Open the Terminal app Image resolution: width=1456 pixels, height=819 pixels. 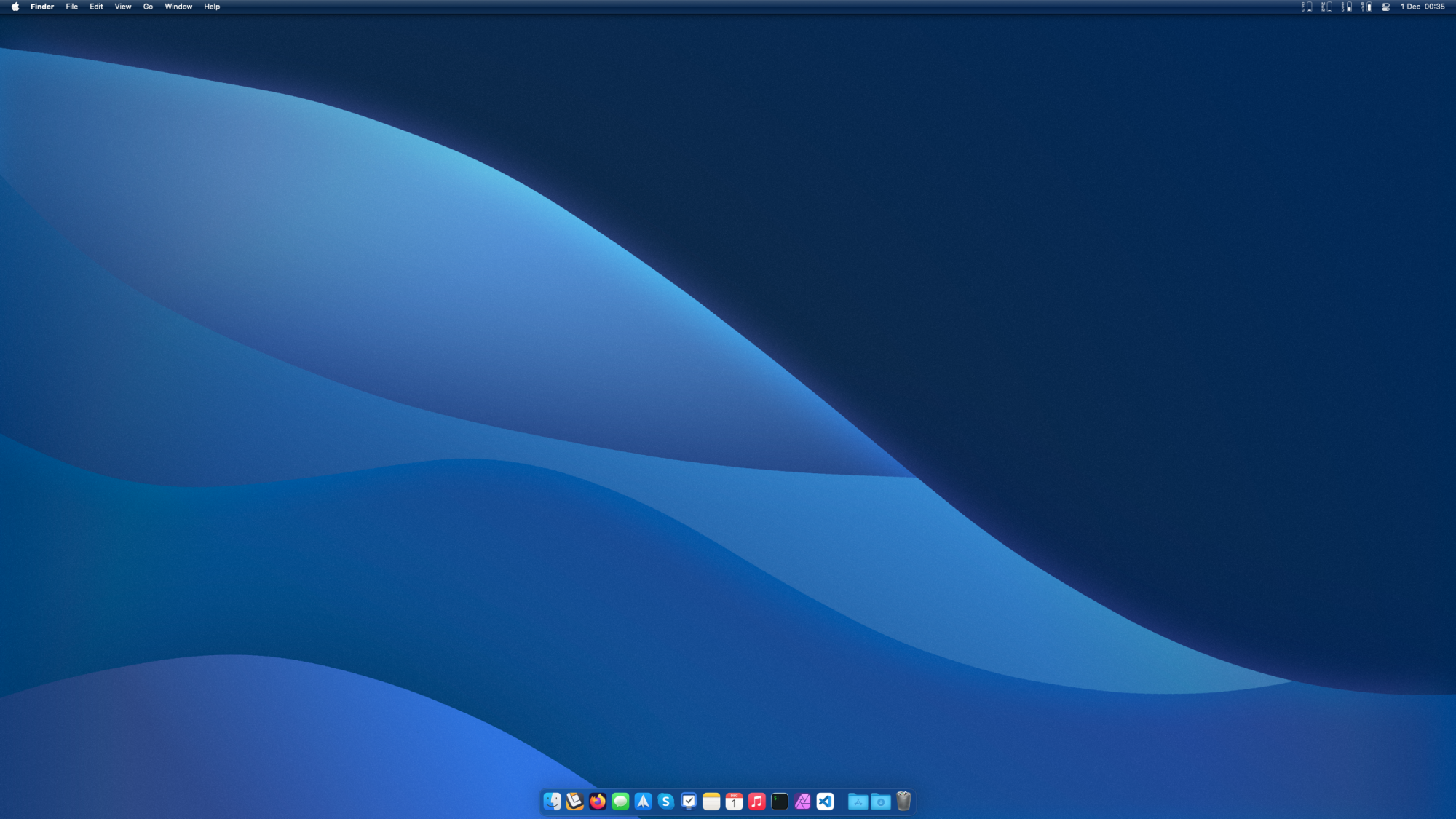pyautogui.click(x=780, y=802)
